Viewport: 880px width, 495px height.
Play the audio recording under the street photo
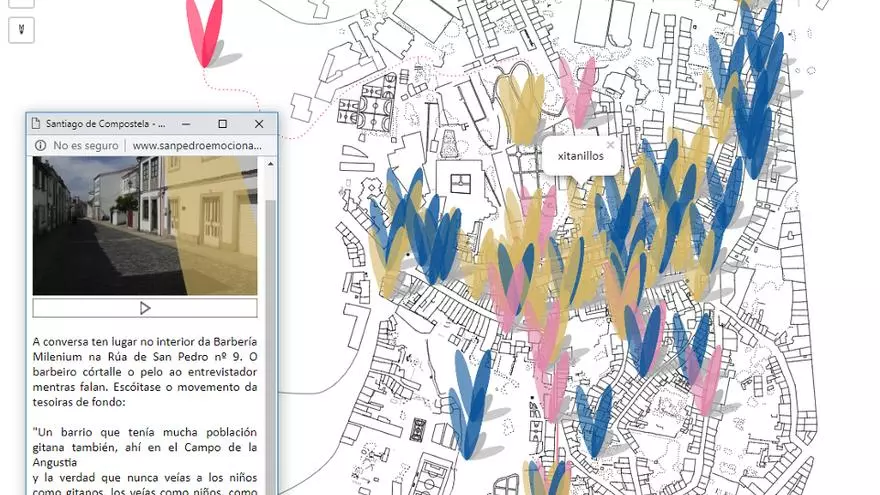point(145,308)
